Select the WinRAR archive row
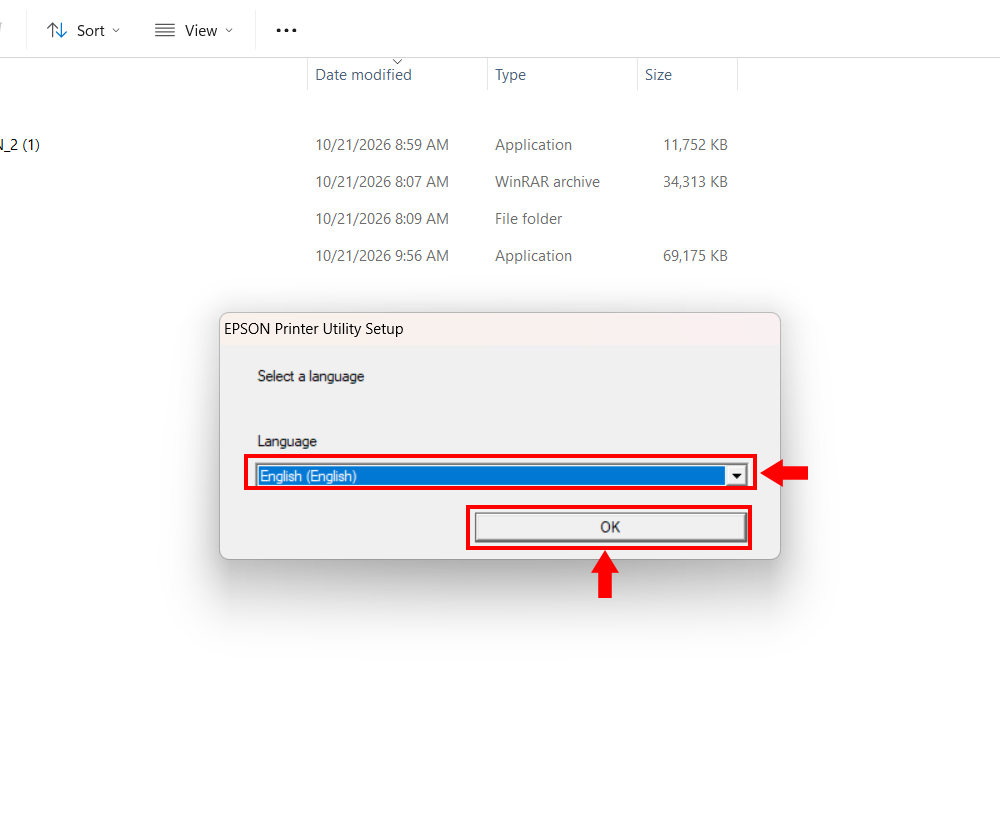This screenshot has height=832, width=1000. click(364, 182)
